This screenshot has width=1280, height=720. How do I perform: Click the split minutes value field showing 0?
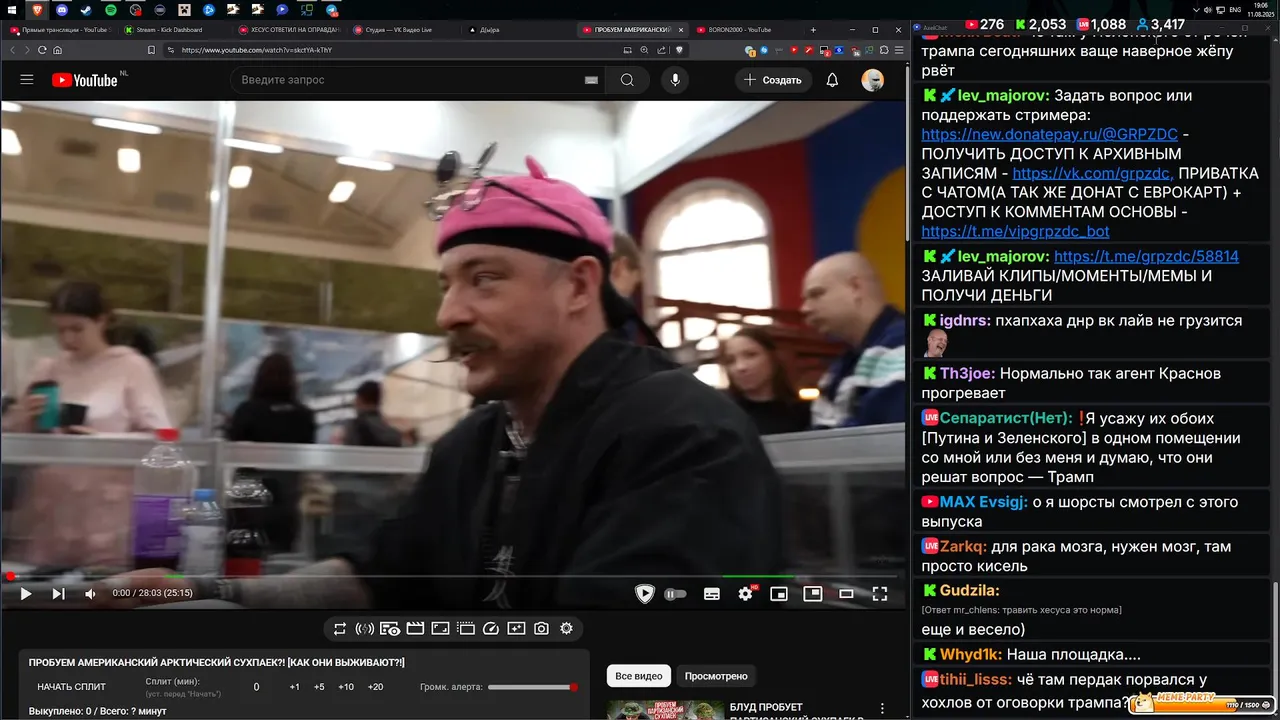coord(256,687)
